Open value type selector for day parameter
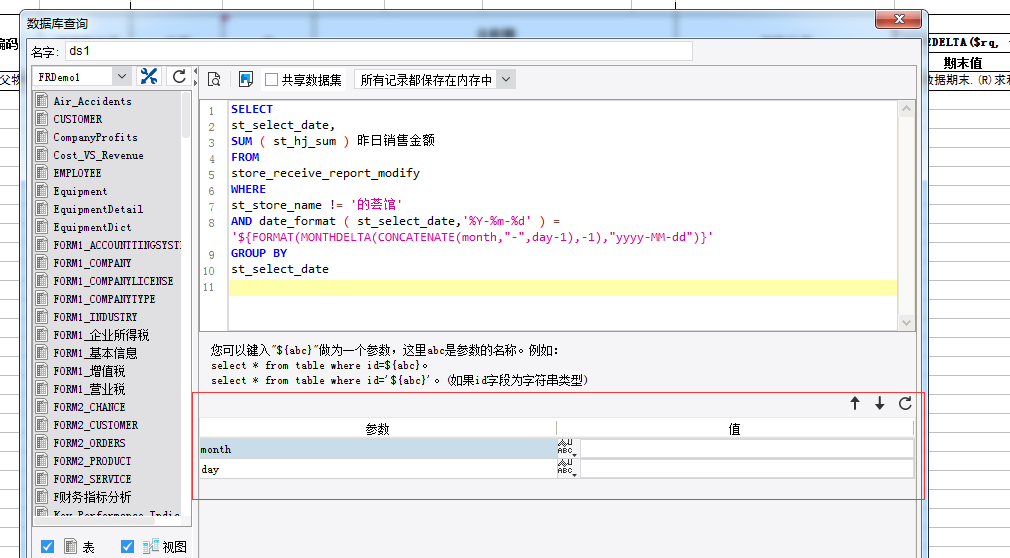The image size is (1010, 558). point(567,468)
